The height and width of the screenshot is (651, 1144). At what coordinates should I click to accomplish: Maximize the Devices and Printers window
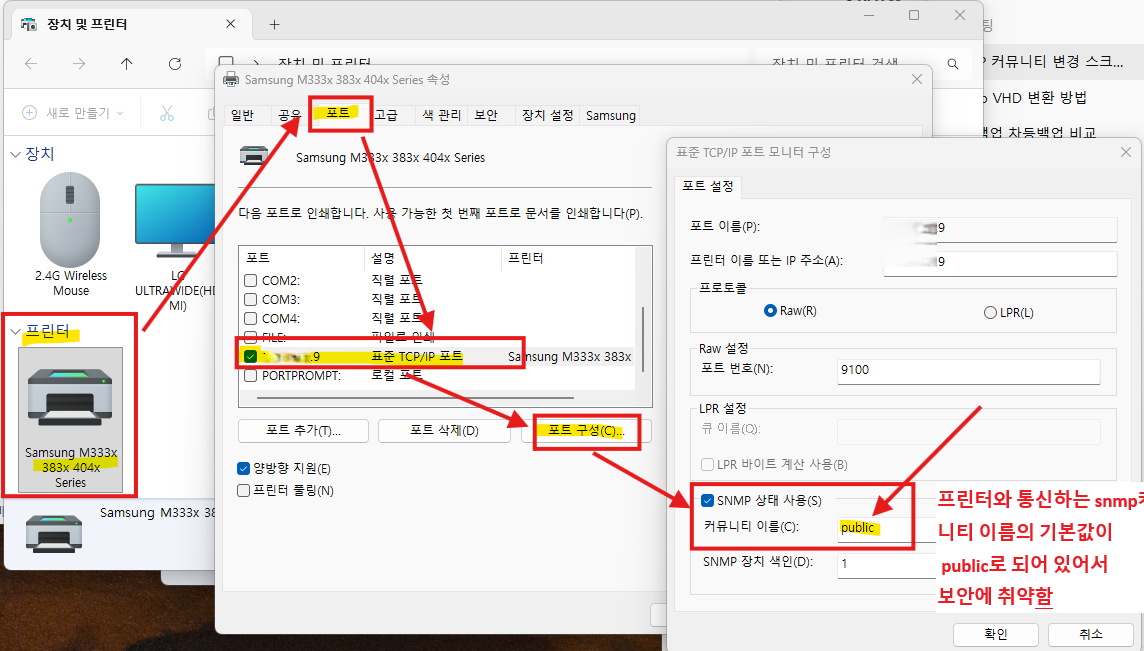914,15
